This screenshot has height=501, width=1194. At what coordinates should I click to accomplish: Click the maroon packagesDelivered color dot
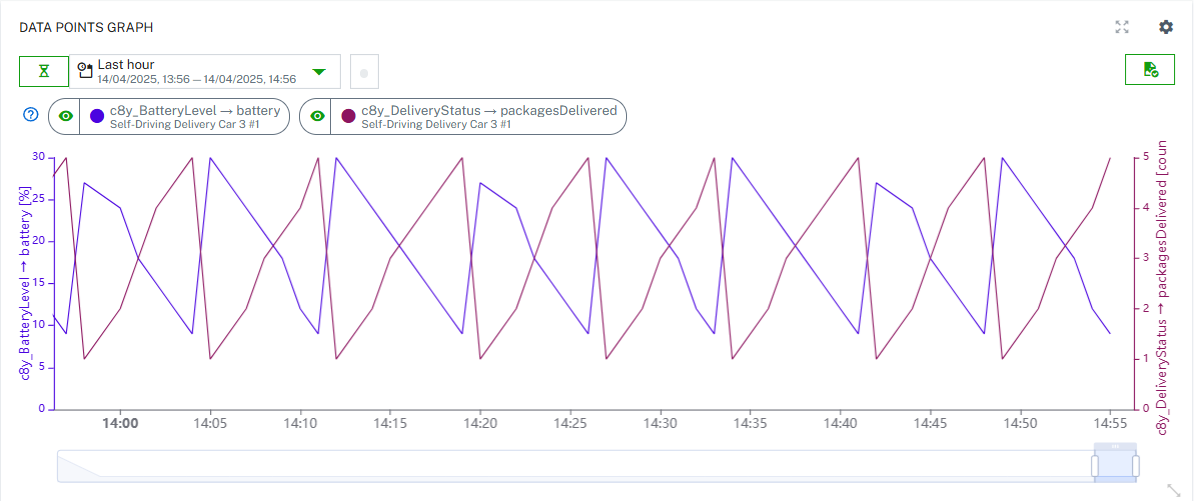tap(348, 116)
